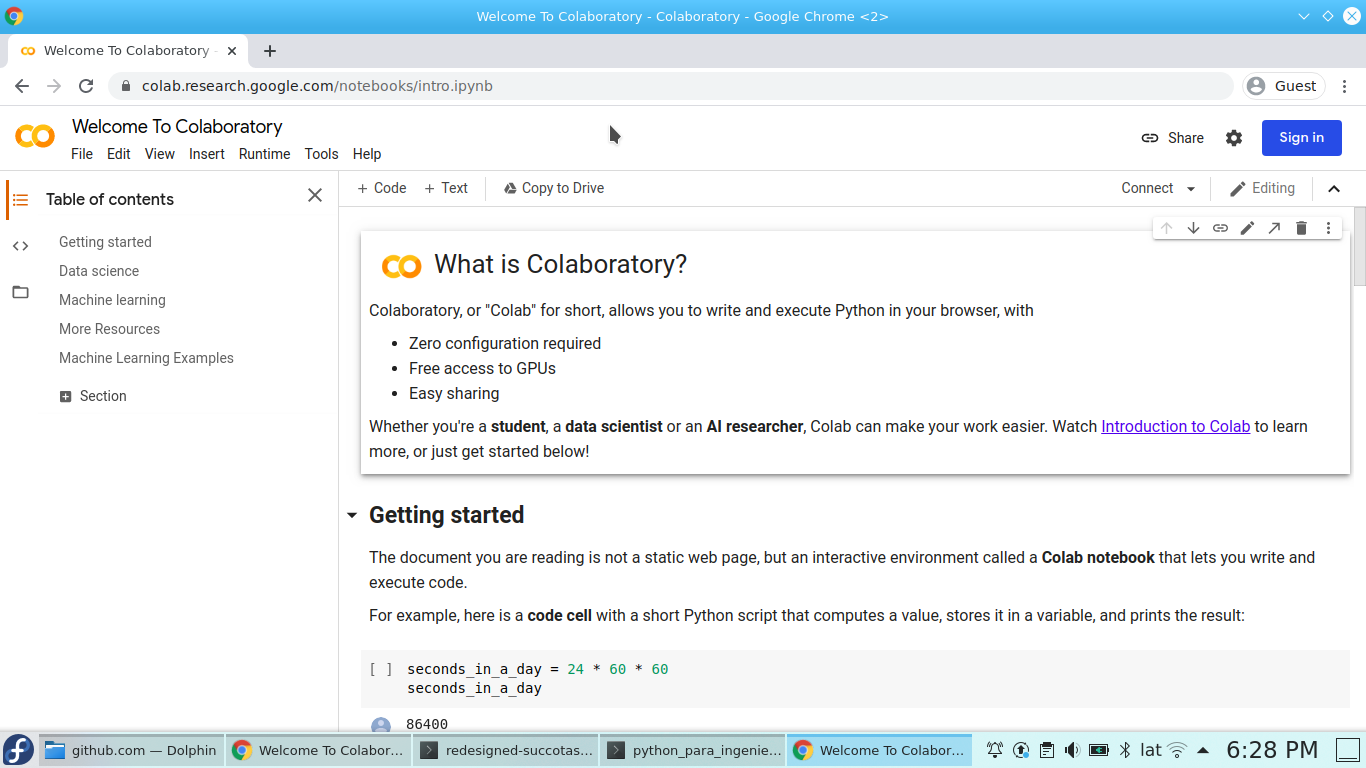Switch to github.com Dolphin taskbar window

pyautogui.click(x=130, y=750)
